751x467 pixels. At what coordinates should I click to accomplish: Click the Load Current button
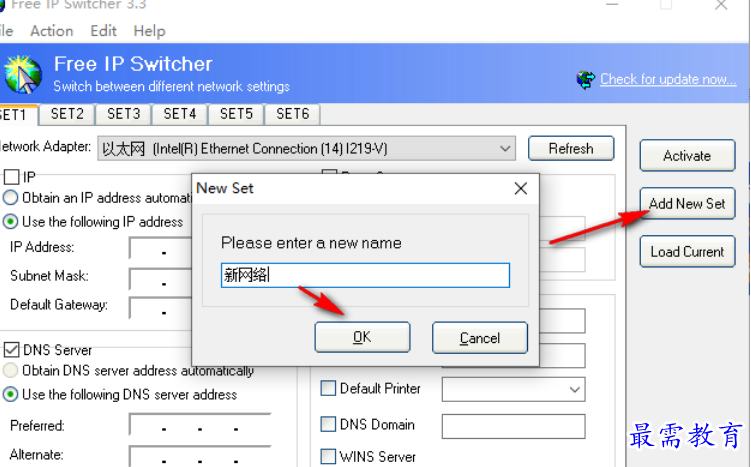(x=687, y=251)
